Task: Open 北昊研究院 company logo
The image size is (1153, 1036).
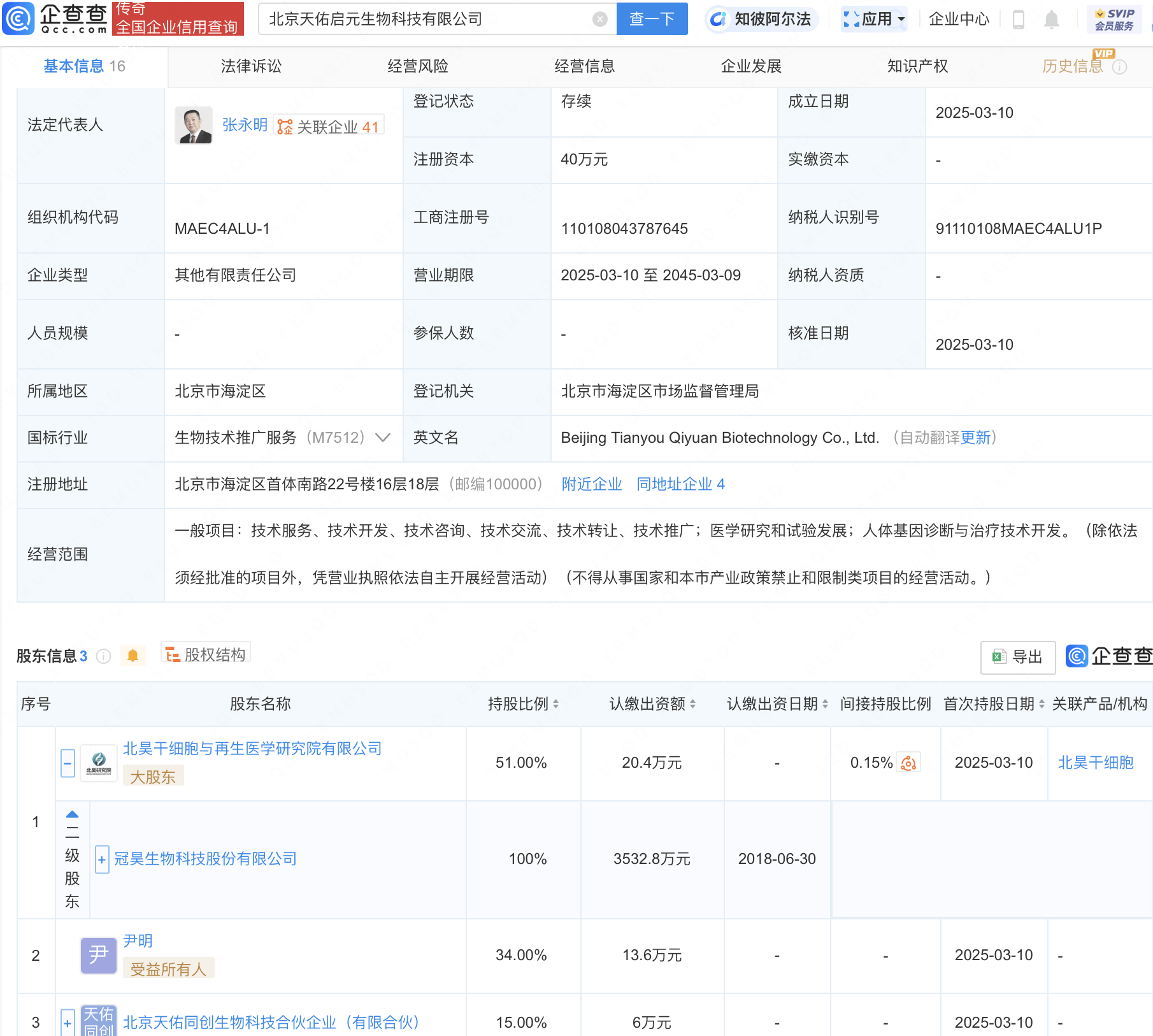Action: 99,763
